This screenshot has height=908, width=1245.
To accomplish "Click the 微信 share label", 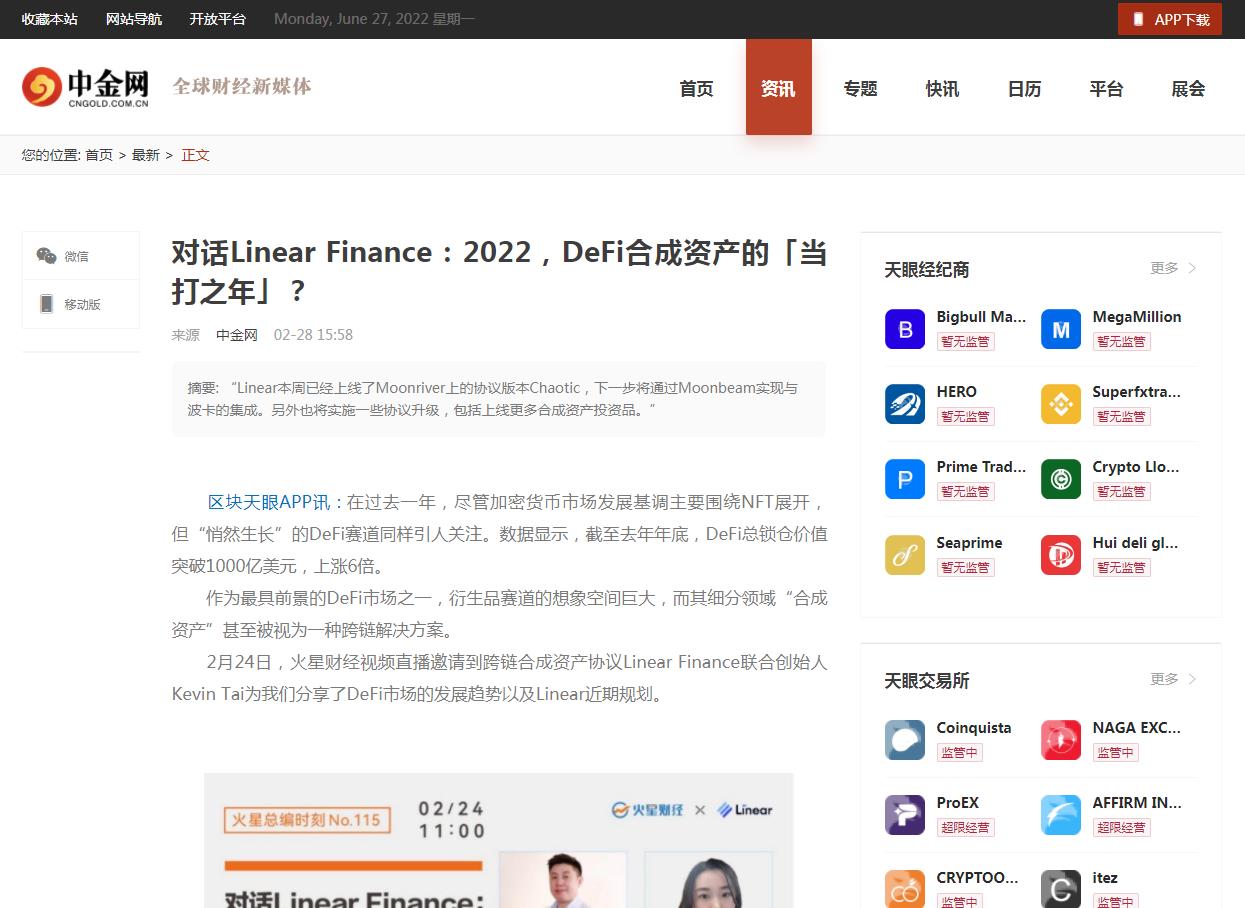I will coord(77,256).
